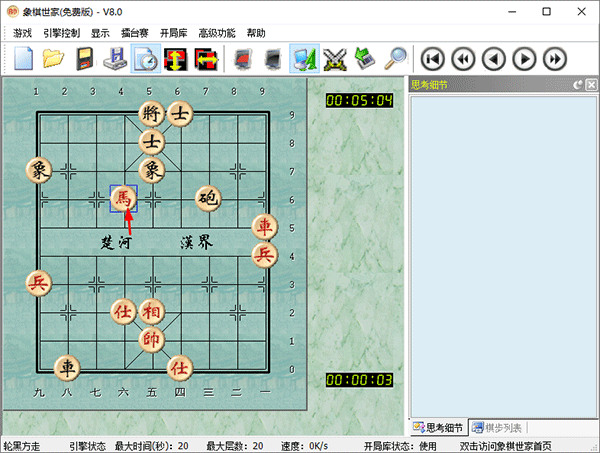Jump to the first move
Screen dimensions: 600x453
(432, 59)
